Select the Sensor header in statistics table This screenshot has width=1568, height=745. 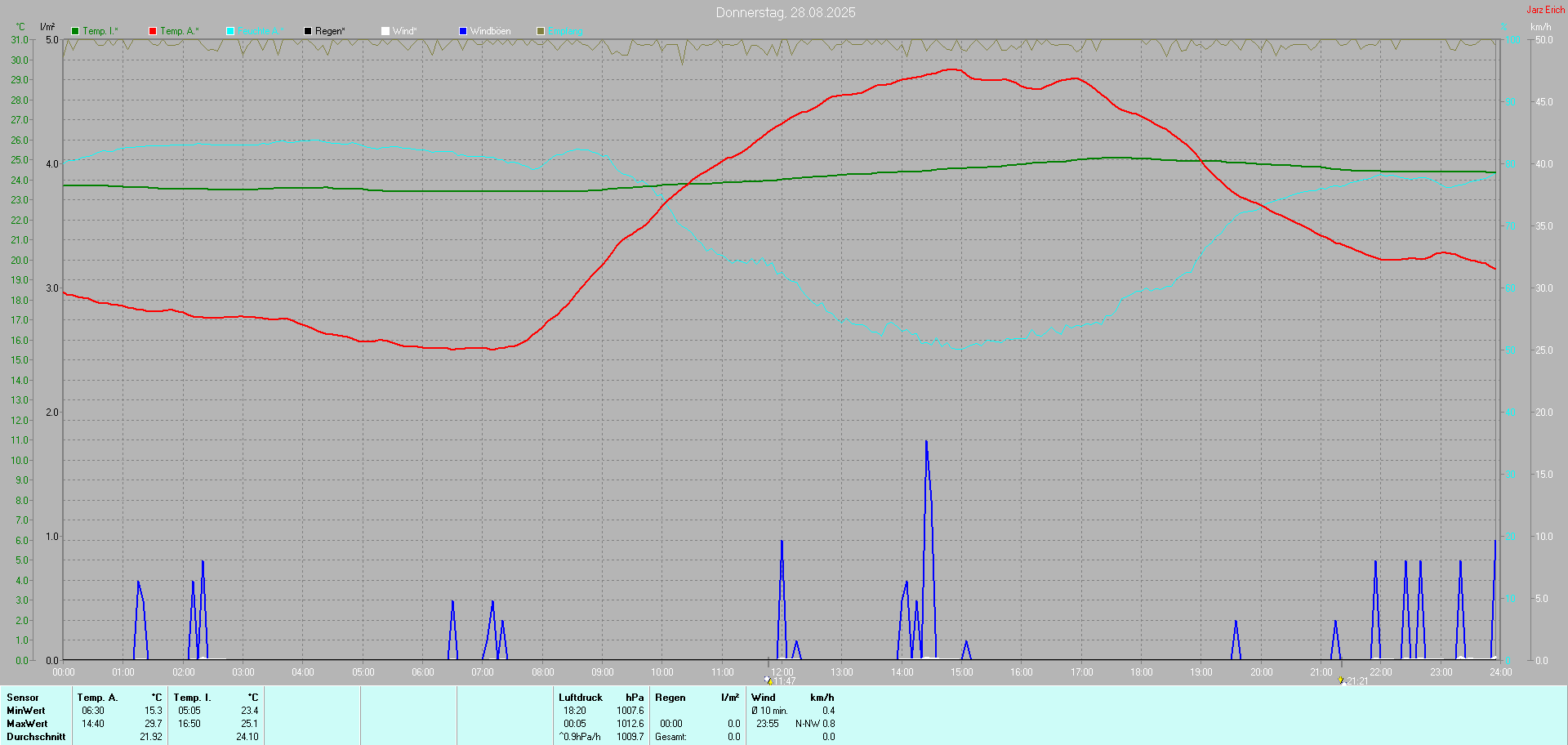(x=23, y=698)
